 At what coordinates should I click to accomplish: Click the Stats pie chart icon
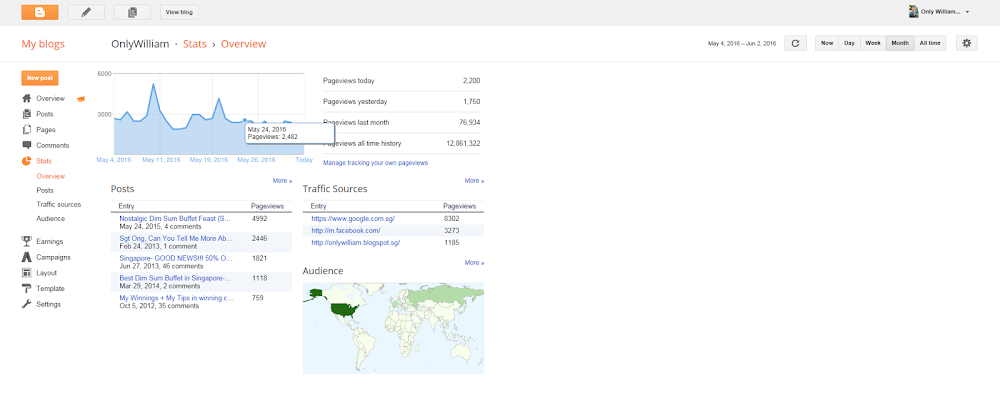26,161
